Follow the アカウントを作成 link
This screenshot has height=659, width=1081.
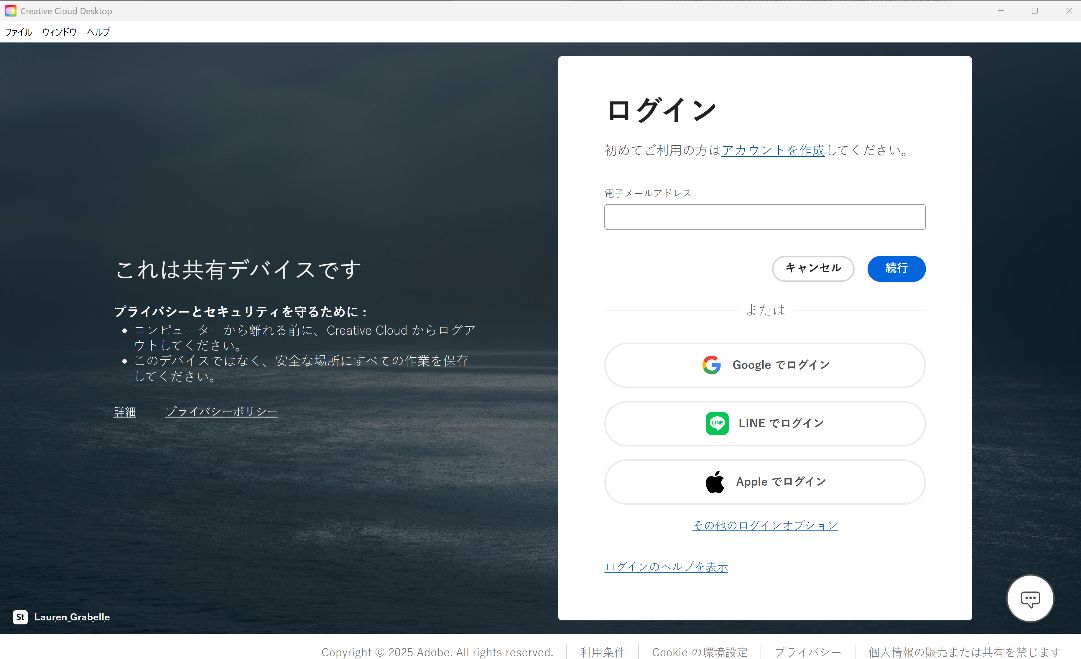773,150
